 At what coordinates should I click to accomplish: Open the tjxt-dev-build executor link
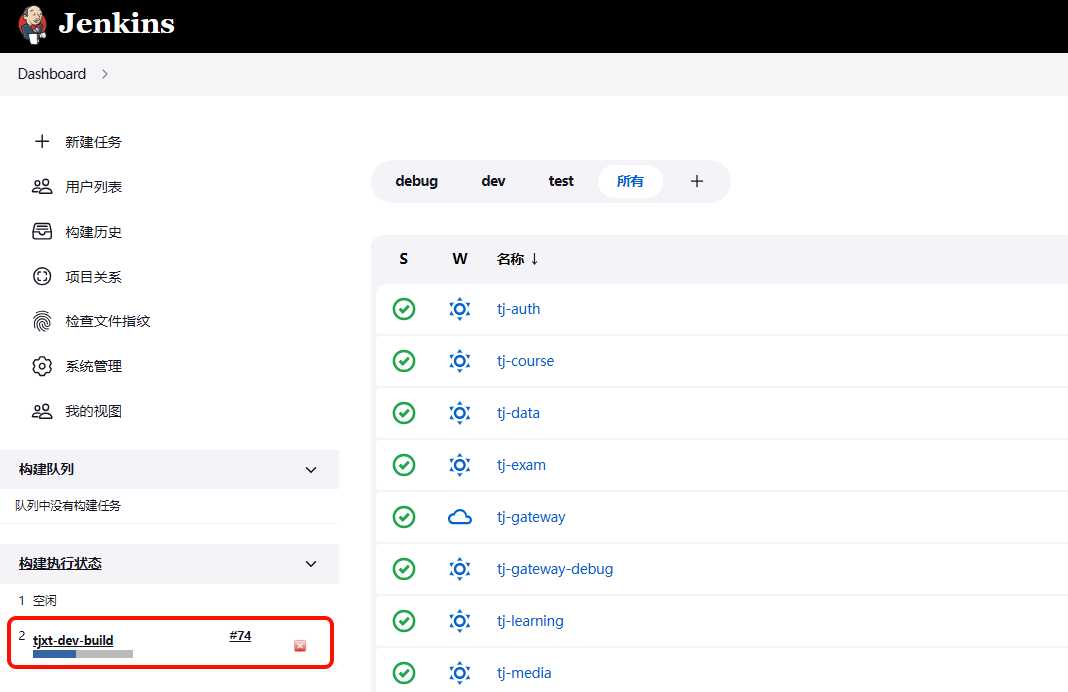coord(73,640)
